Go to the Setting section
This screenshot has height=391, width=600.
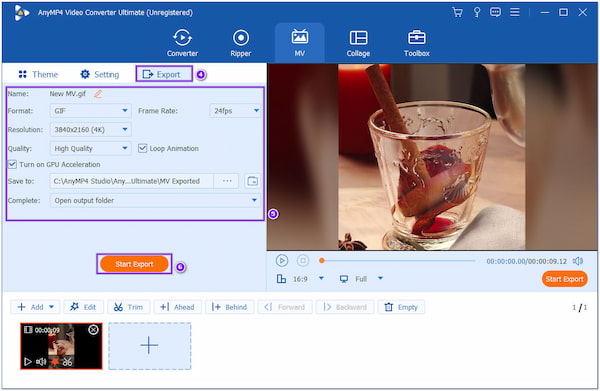coord(99,74)
